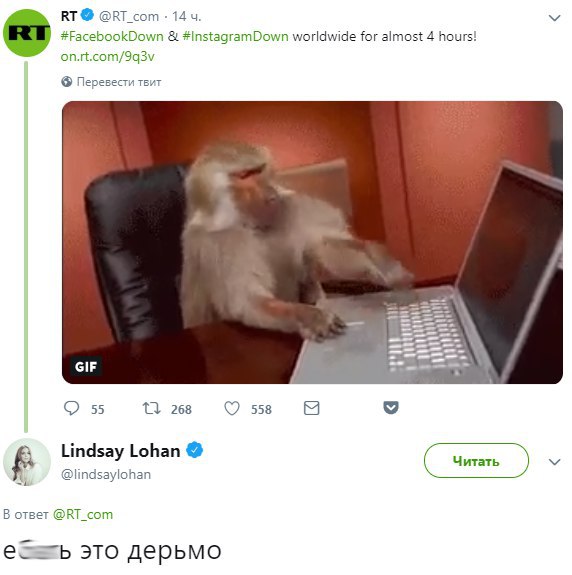Retweet the RT tweet
The height and width of the screenshot is (575, 572).
point(151,408)
